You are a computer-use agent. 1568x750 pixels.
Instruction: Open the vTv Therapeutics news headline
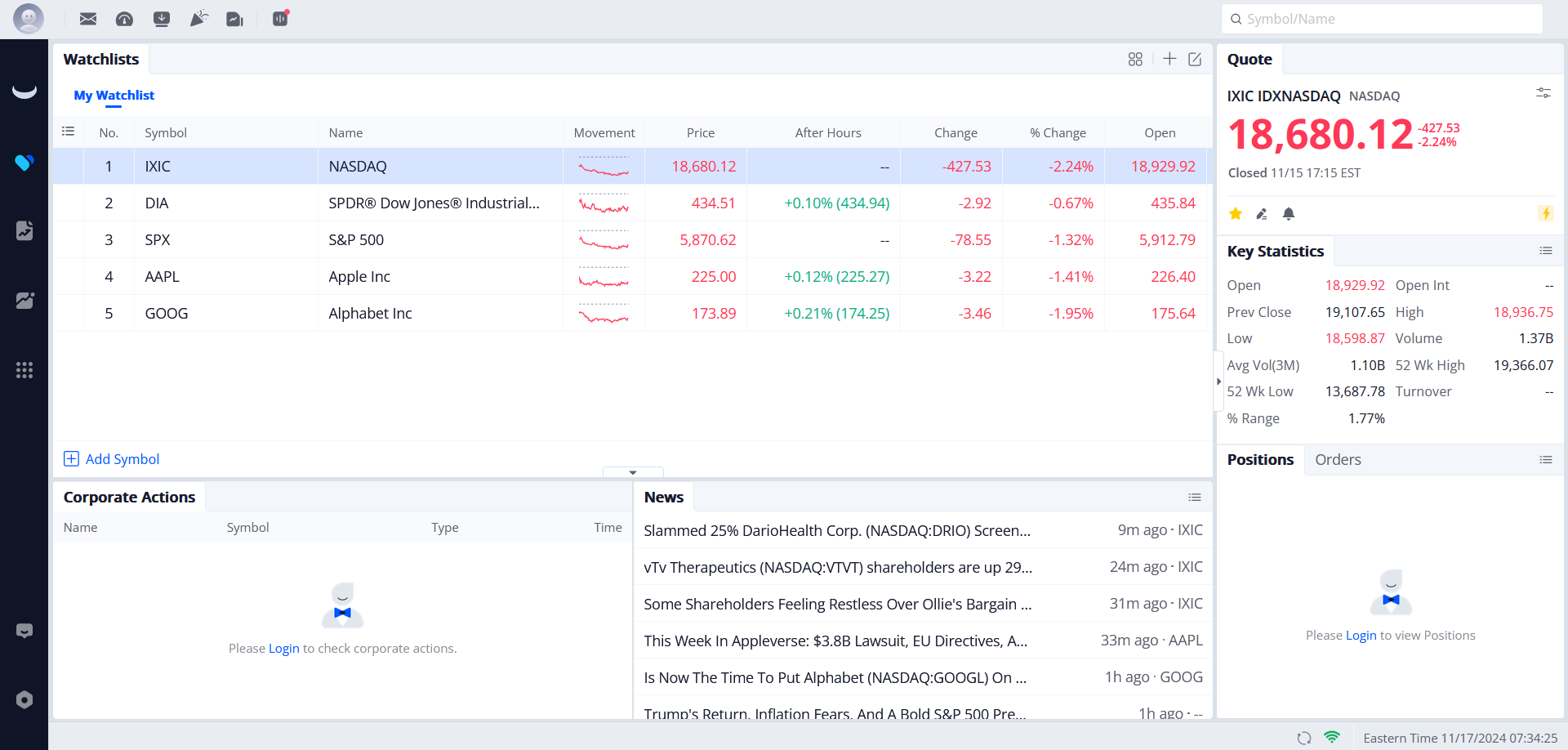838,567
